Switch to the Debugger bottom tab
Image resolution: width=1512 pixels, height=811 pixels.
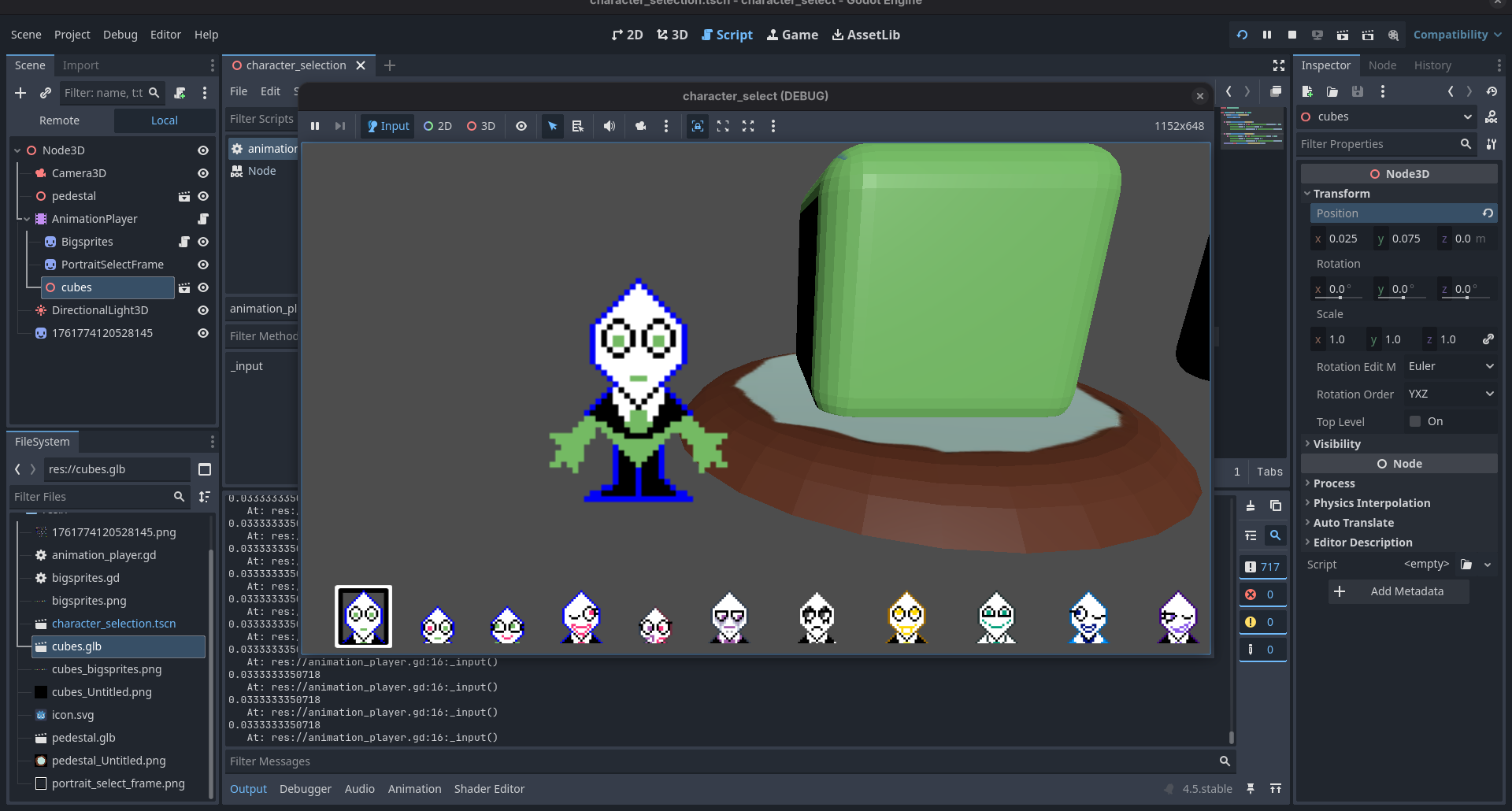tap(305, 789)
